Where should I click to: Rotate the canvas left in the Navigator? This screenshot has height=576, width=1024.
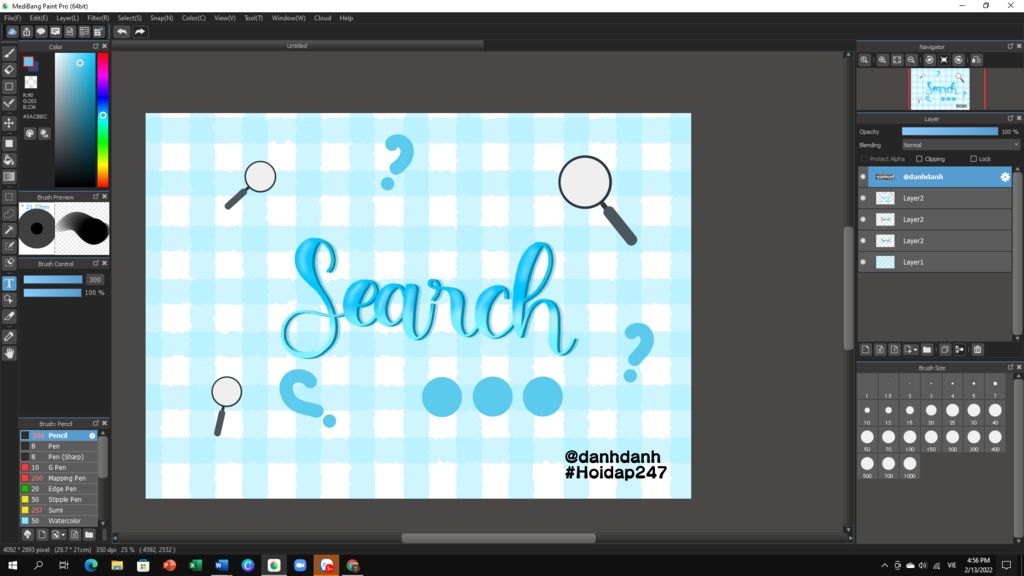point(929,60)
